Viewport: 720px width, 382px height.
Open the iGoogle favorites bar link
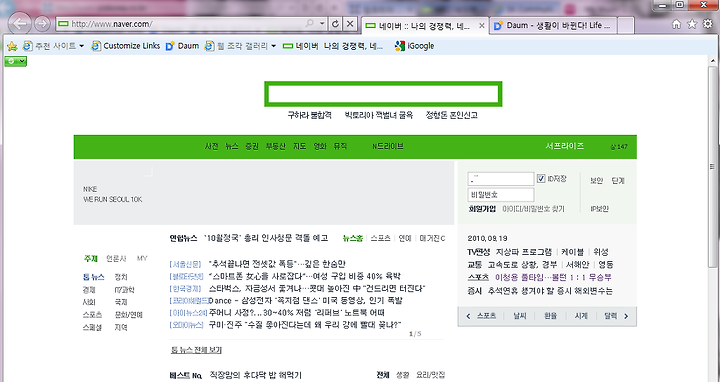(414, 46)
